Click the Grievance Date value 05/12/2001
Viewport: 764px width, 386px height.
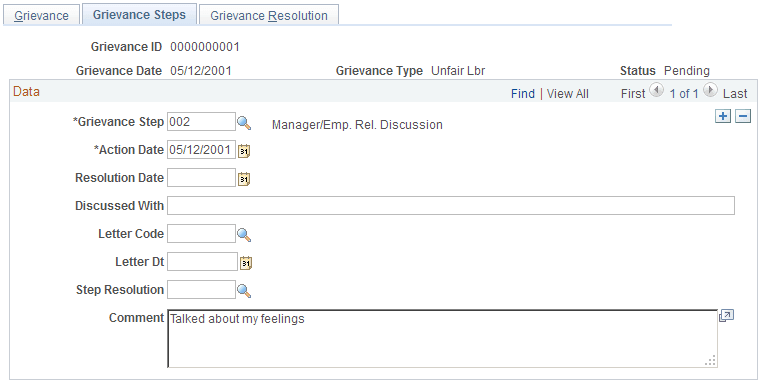tap(201, 71)
